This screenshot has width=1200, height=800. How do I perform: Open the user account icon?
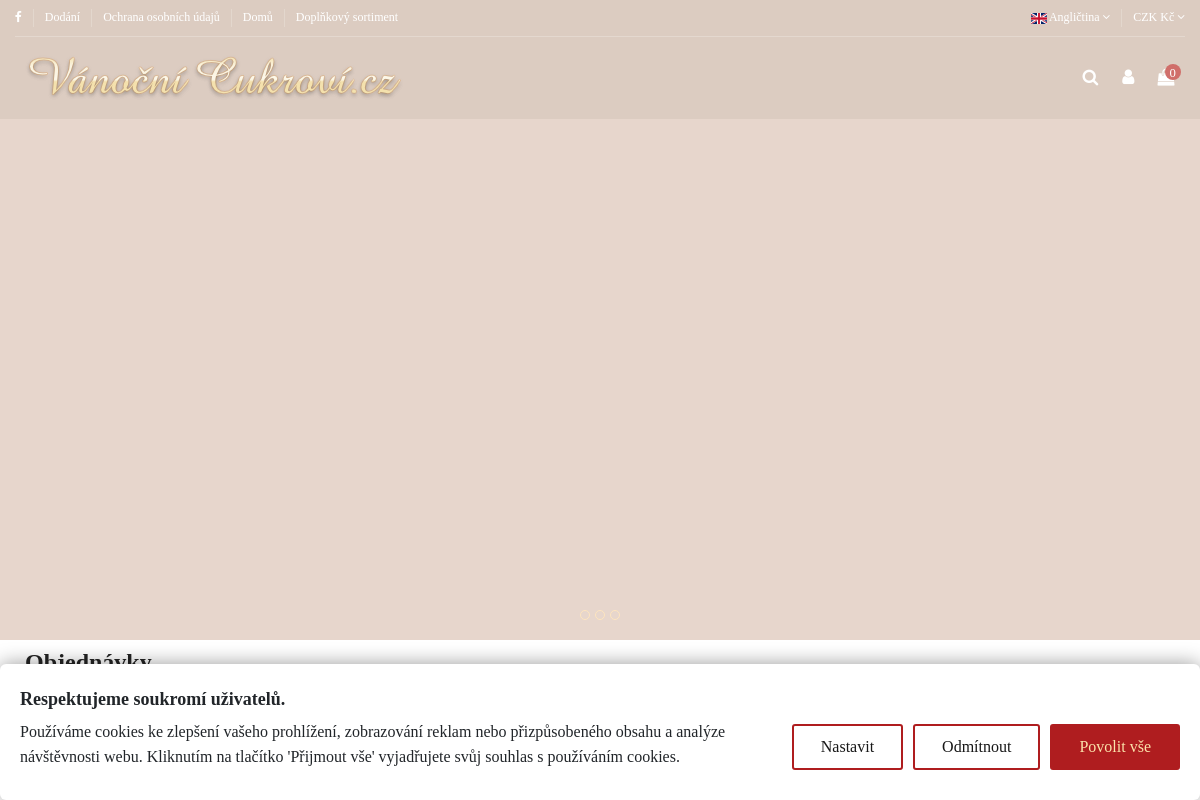tap(1128, 78)
